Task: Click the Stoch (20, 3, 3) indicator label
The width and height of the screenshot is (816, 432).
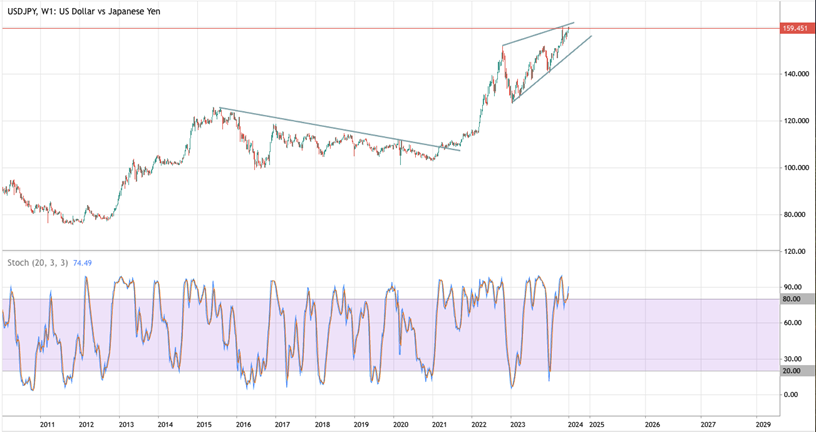Action: click(38, 263)
